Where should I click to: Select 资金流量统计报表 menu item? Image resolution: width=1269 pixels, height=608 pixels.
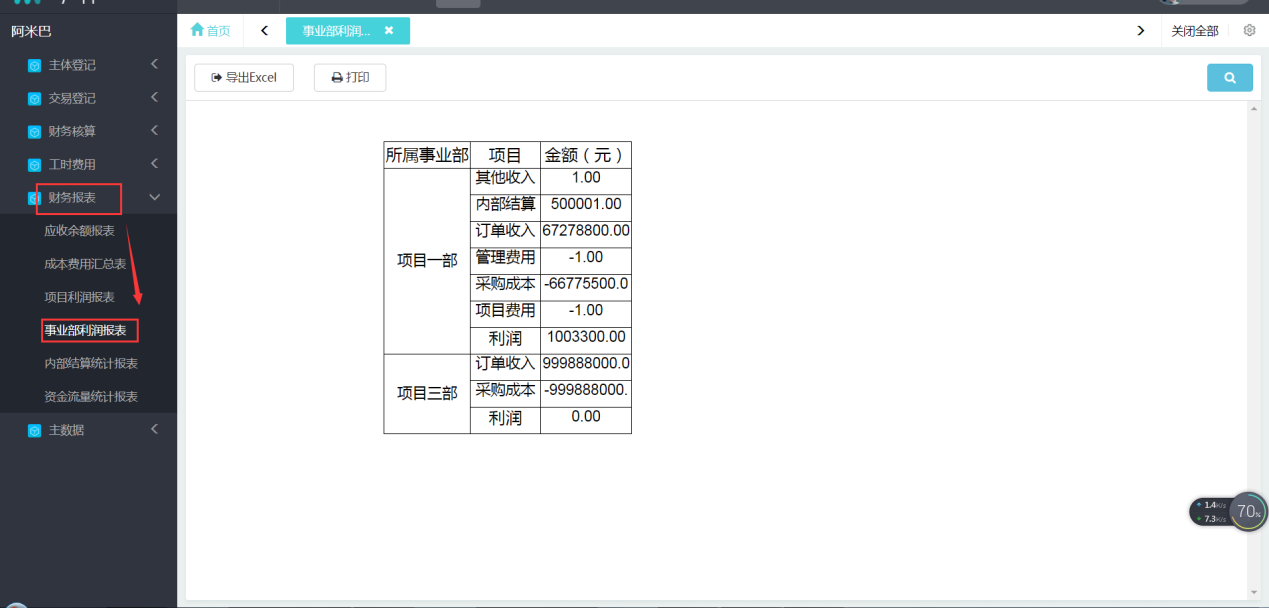tap(91, 397)
